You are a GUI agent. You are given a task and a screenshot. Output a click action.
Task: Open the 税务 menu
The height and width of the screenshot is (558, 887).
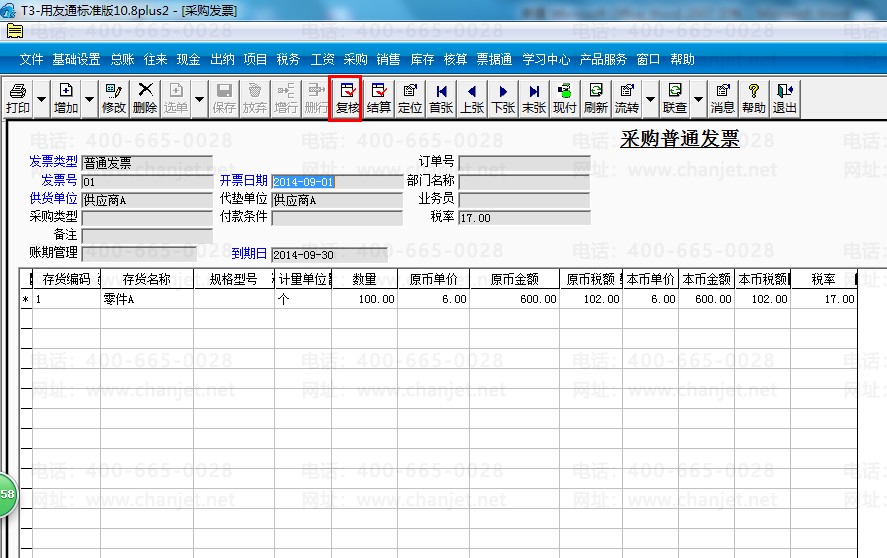pos(288,59)
